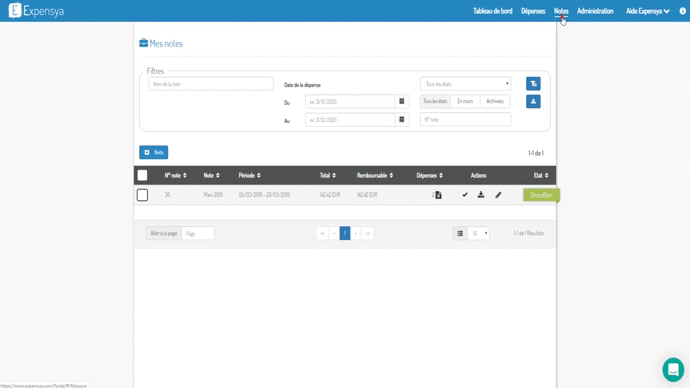Click the blue download export button
The width and height of the screenshot is (690, 388).
tap(533, 102)
